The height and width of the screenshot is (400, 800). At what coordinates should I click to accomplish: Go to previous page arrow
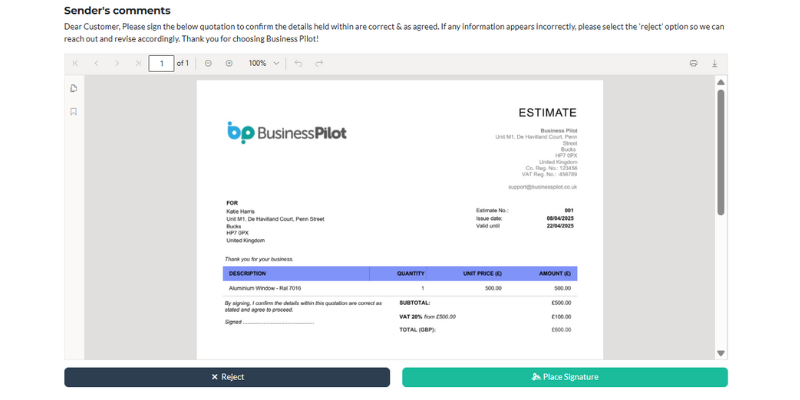(x=96, y=63)
